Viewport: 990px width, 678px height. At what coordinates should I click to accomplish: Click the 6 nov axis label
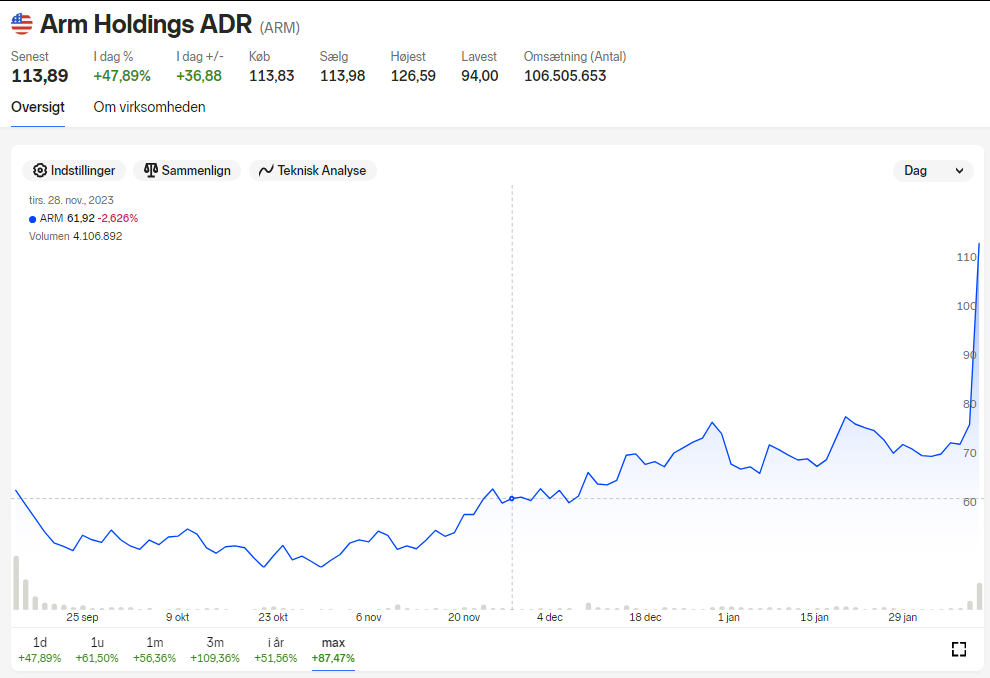(369, 617)
